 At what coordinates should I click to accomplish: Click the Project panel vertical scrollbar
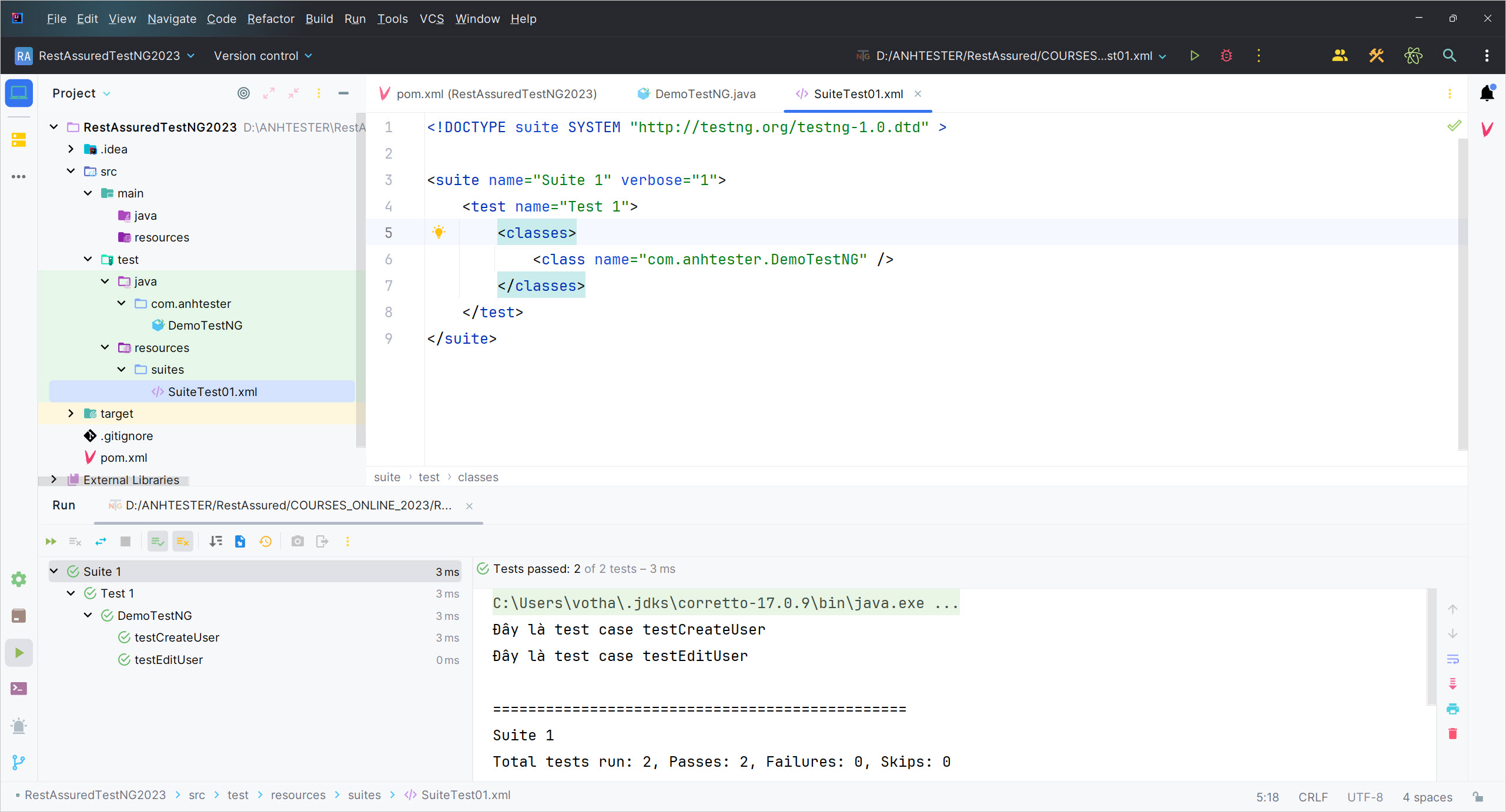(x=360, y=280)
